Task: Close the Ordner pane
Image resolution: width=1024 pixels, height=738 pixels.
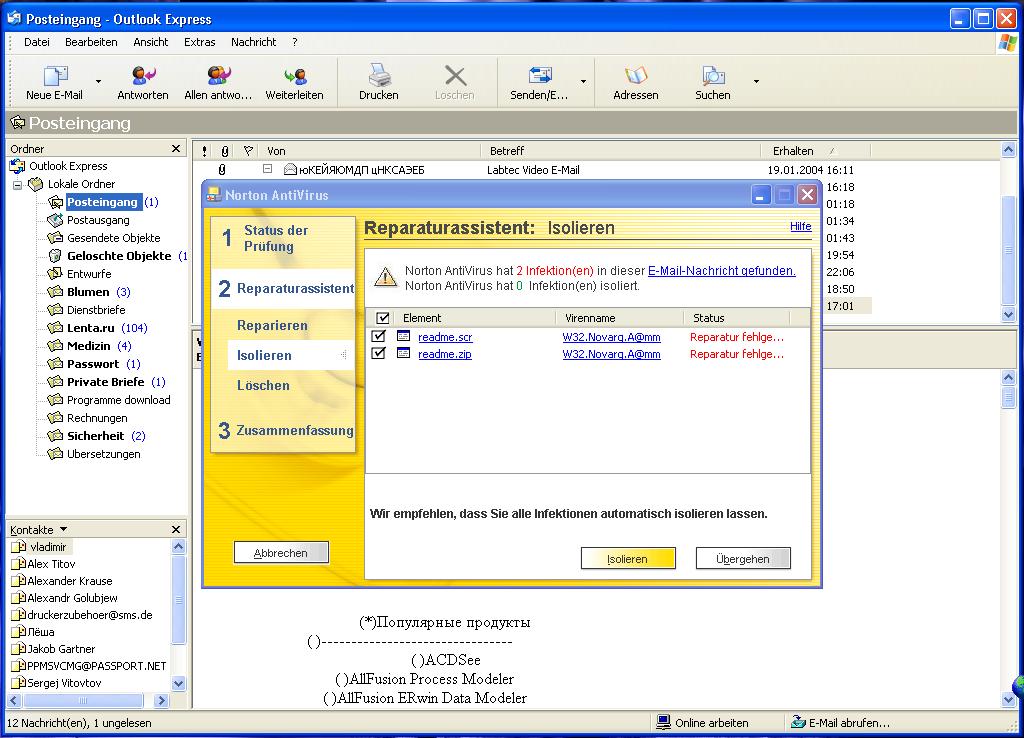Action: [176, 149]
